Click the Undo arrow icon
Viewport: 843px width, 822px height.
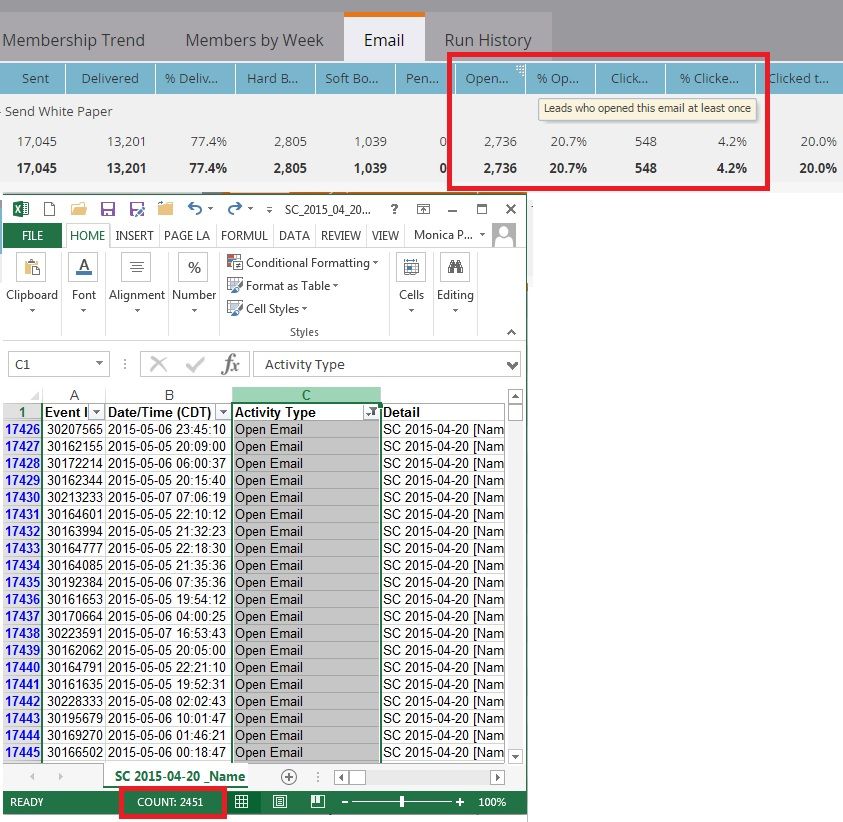(195, 209)
